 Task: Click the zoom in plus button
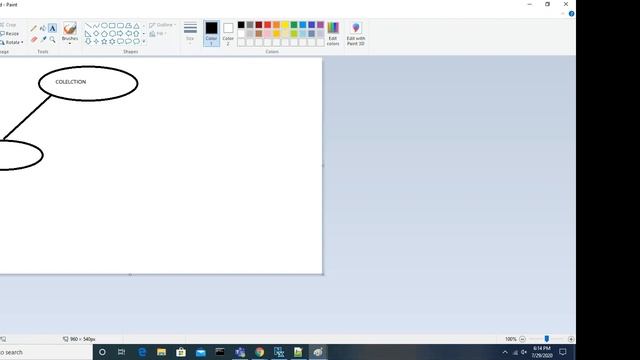[571, 339]
